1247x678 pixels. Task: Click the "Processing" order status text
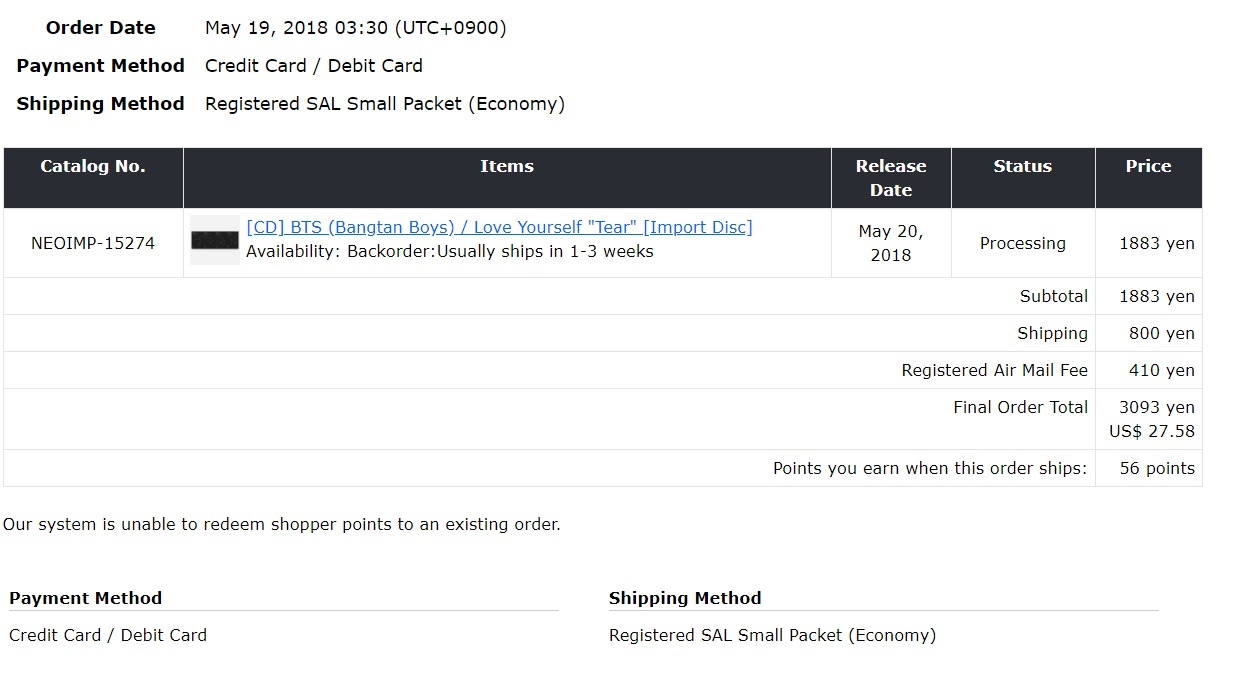(x=1022, y=243)
